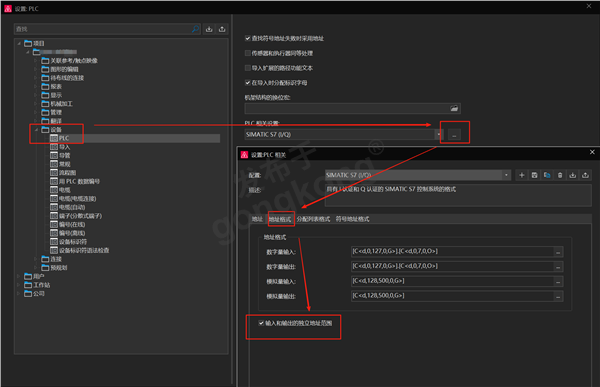Click the copy configuration icon in 设置:PLC 相关
This screenshot has width=600, height=387.
click(547, 175)
